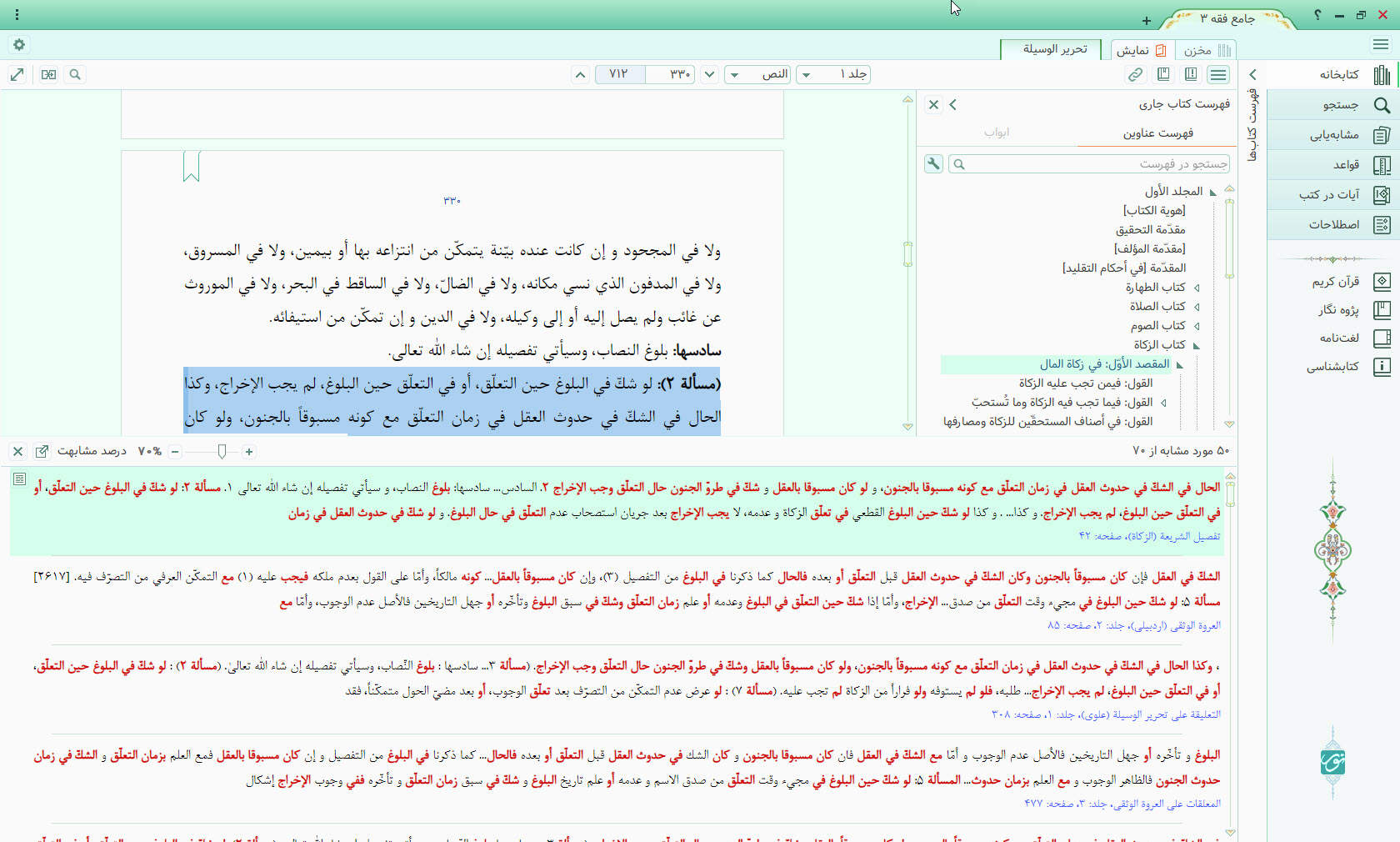Select [هوية الكتاب] in index
The height and width of the screenshot is (842, 1400).
pos(1154,210)
